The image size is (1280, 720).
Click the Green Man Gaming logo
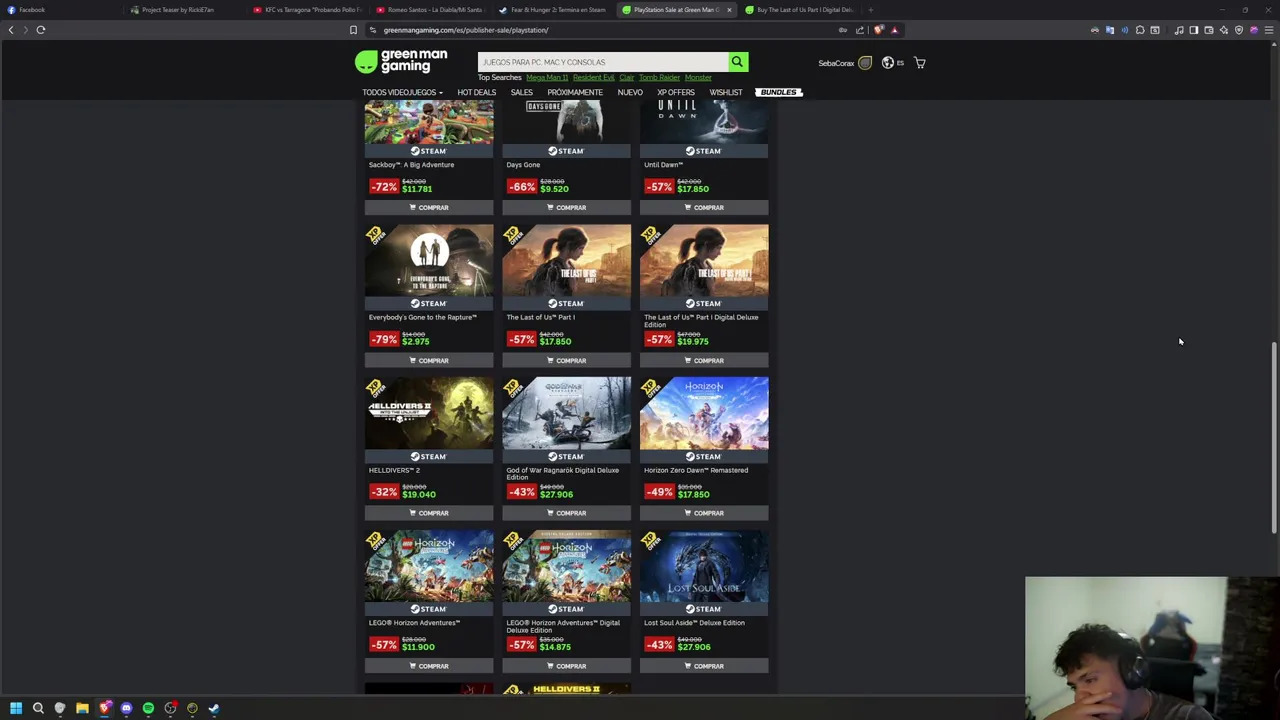coord(401,62)
